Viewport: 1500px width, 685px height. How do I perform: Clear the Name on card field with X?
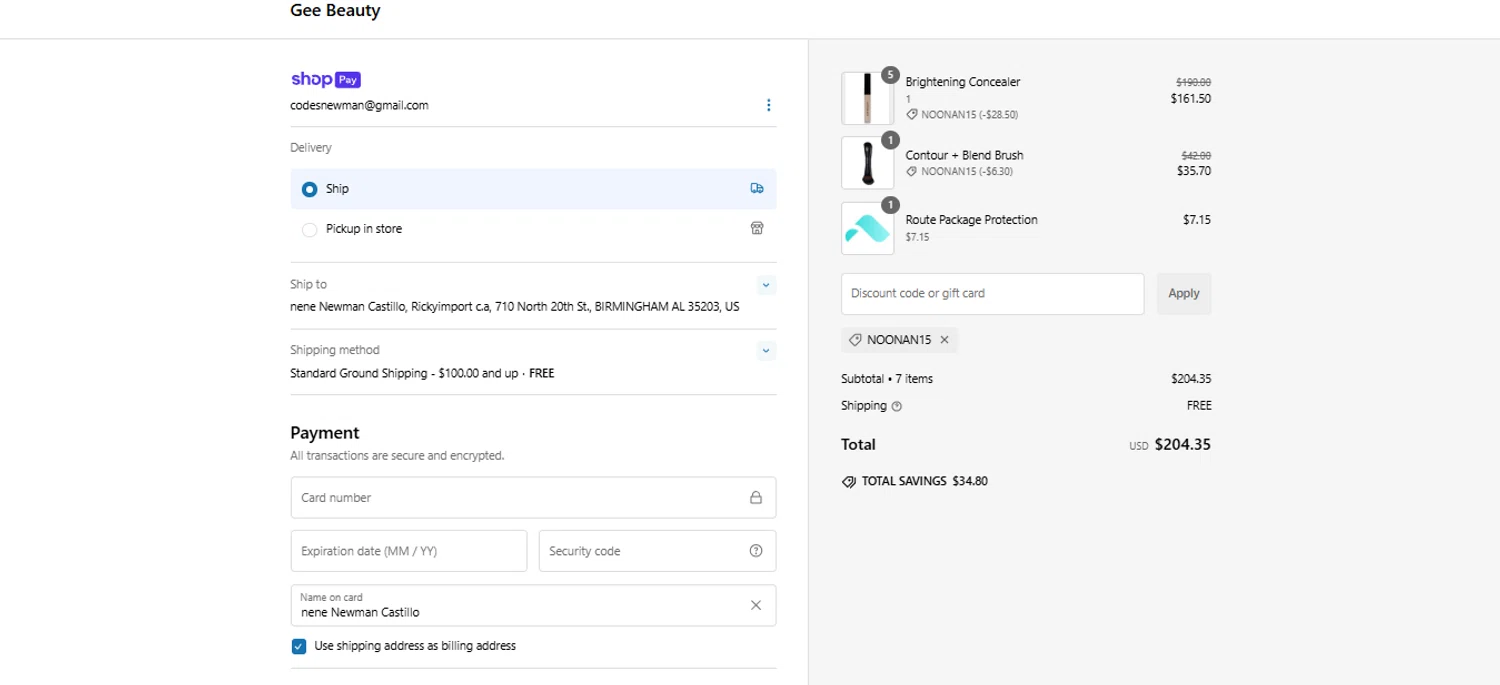756,605
